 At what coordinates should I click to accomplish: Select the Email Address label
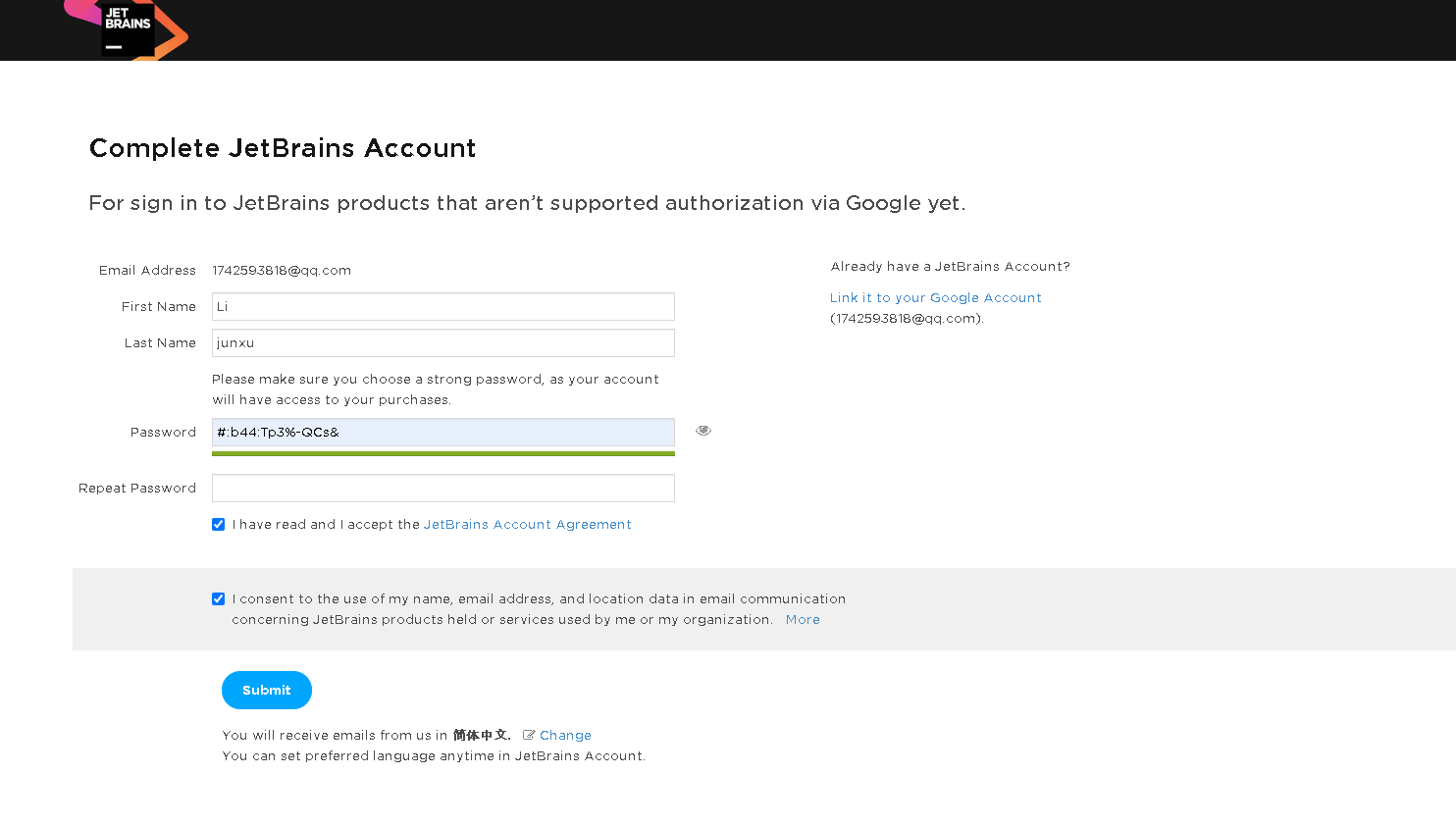(147, 271)
